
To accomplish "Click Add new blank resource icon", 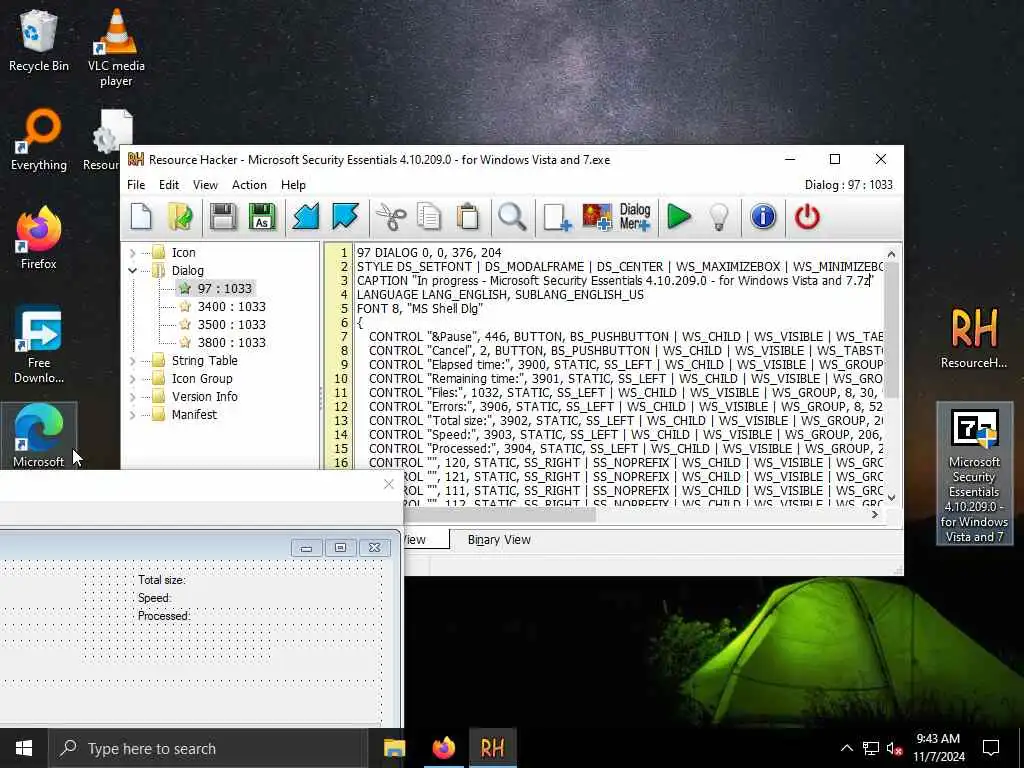I will click(557, 217).
